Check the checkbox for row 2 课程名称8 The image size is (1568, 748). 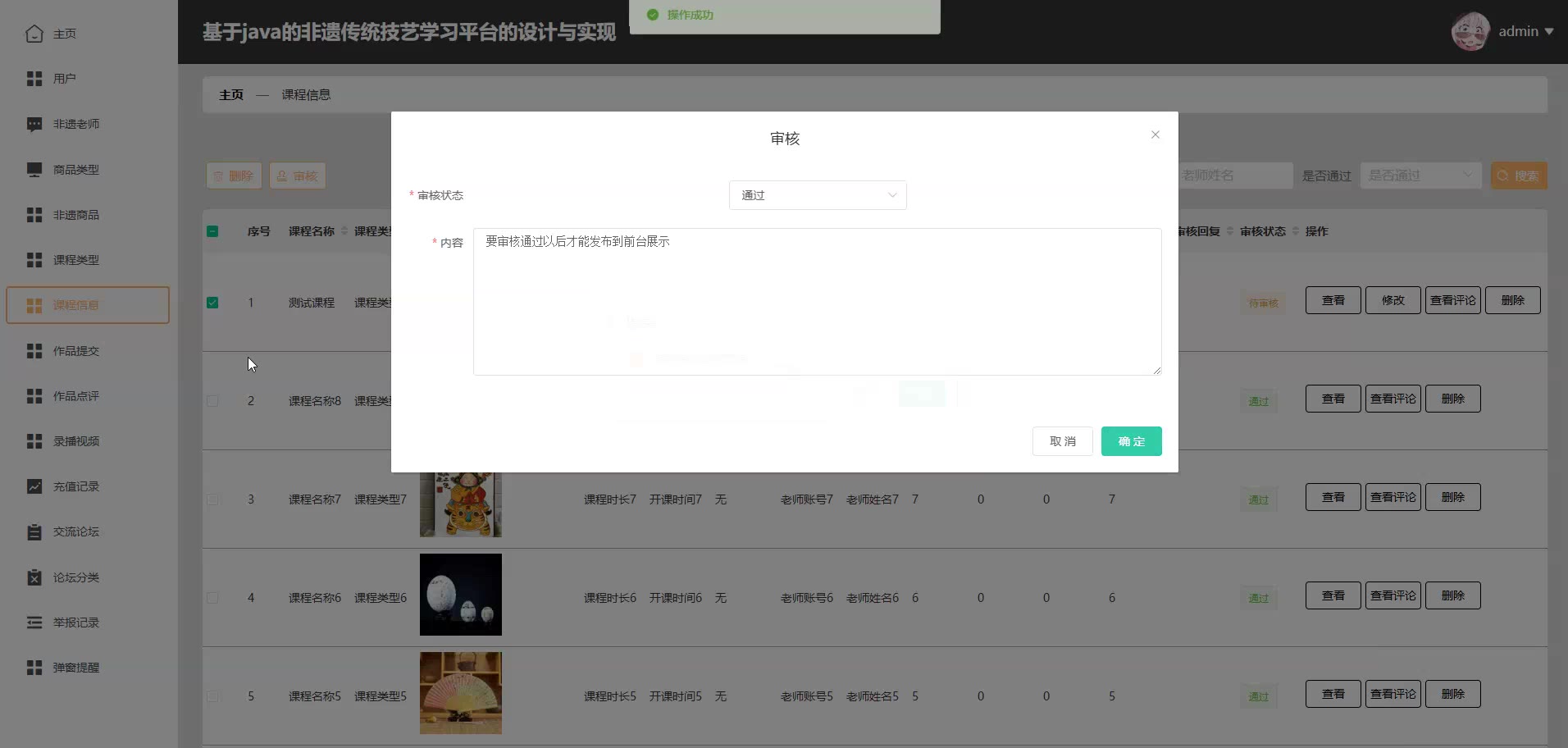[212, 401]
